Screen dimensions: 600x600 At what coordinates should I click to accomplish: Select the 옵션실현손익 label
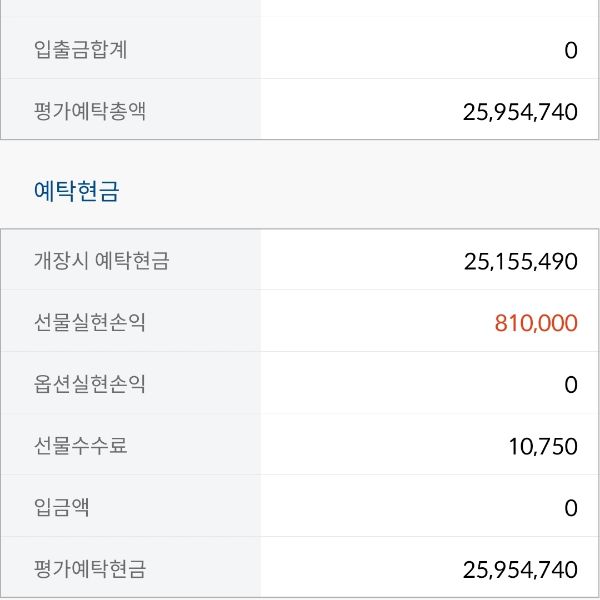click(x=90, y=384)
